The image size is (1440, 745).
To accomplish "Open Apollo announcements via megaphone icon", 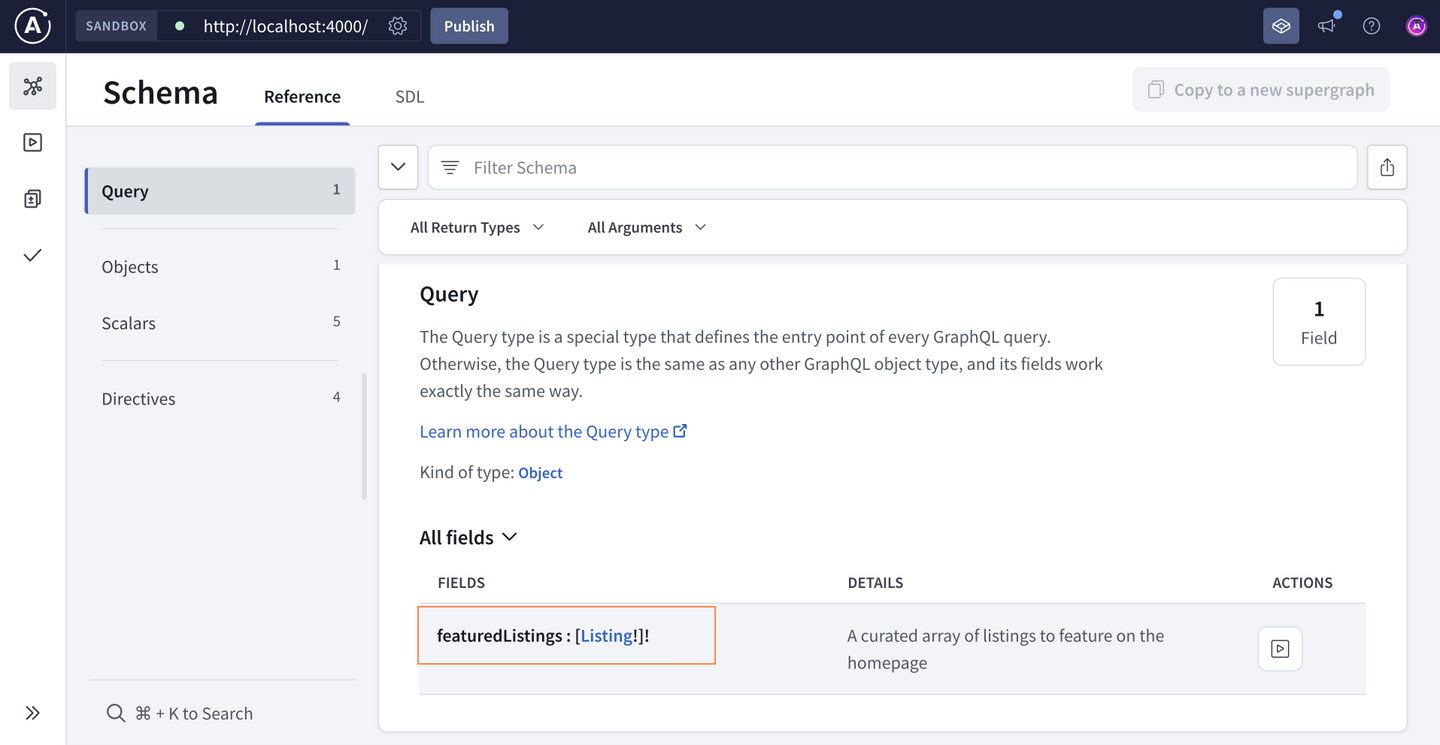I will tap(1326, 26).
